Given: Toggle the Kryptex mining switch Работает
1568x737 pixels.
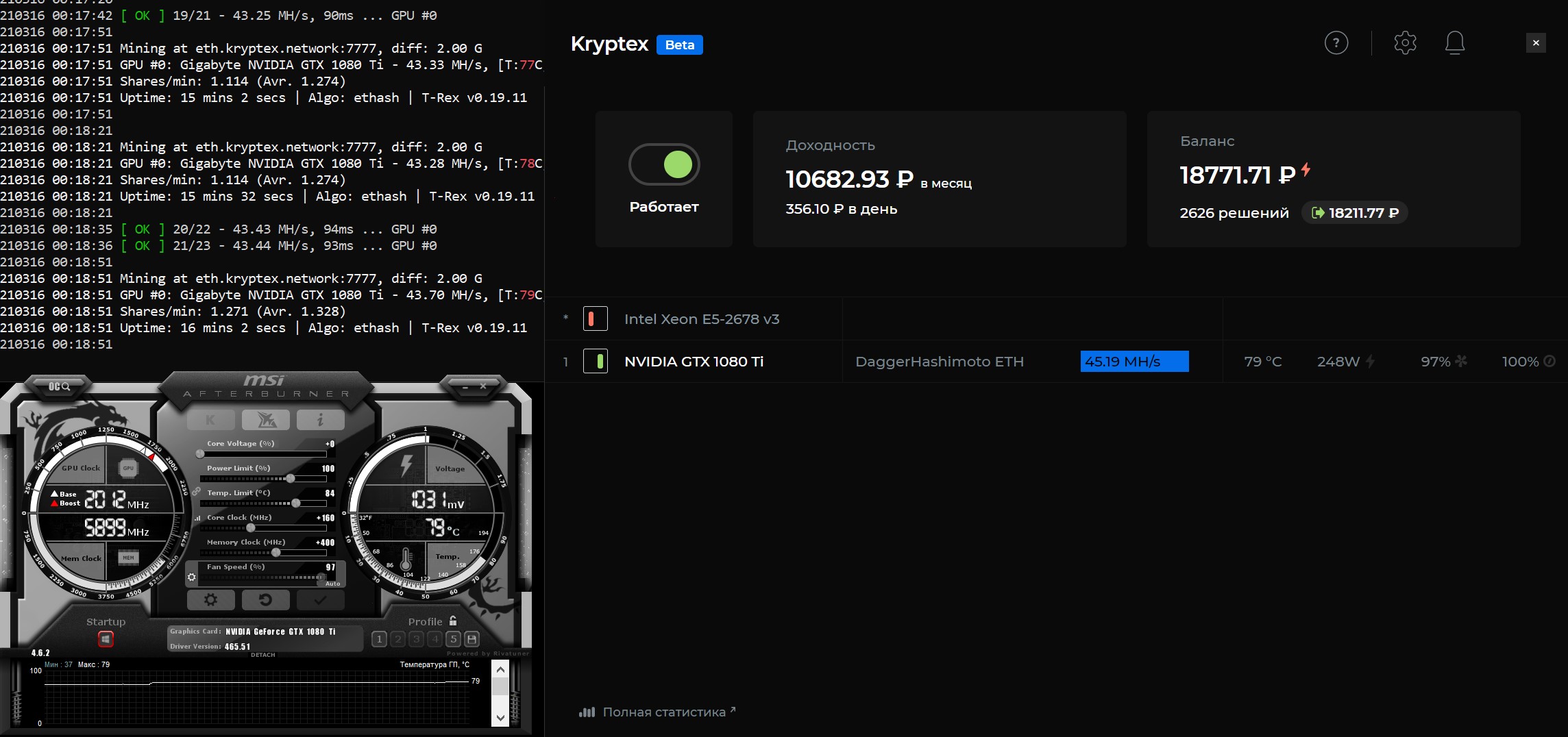Looking at the screenshot, I should click(x=664, y=164).
